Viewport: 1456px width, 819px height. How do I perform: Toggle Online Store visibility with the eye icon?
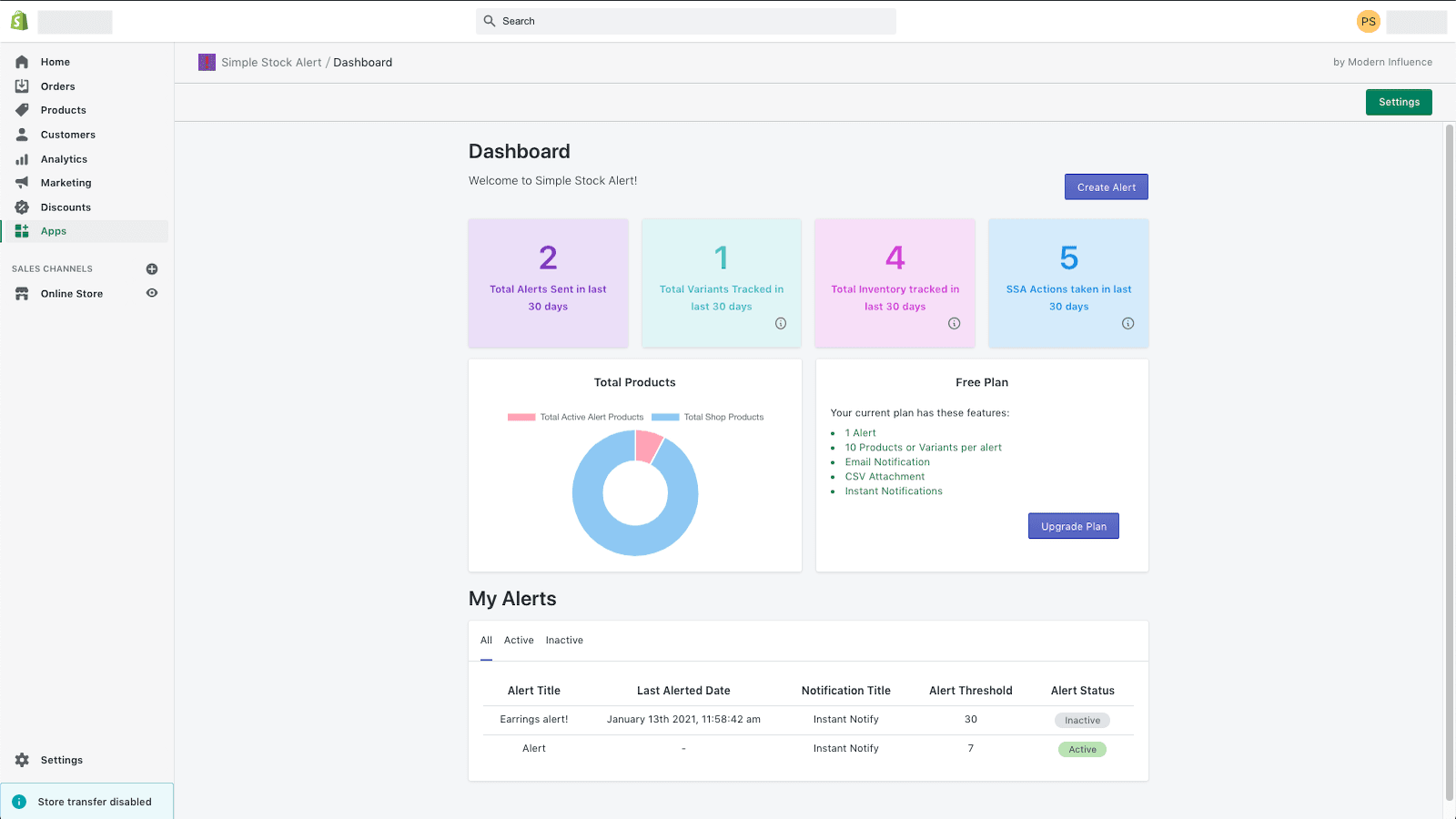click(152, 293)
